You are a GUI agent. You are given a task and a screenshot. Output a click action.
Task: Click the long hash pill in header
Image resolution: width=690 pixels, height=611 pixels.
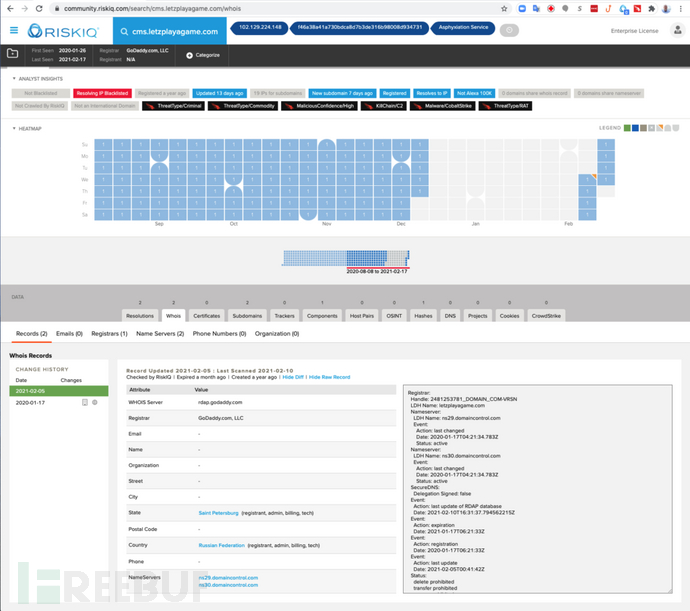[360, 28]
